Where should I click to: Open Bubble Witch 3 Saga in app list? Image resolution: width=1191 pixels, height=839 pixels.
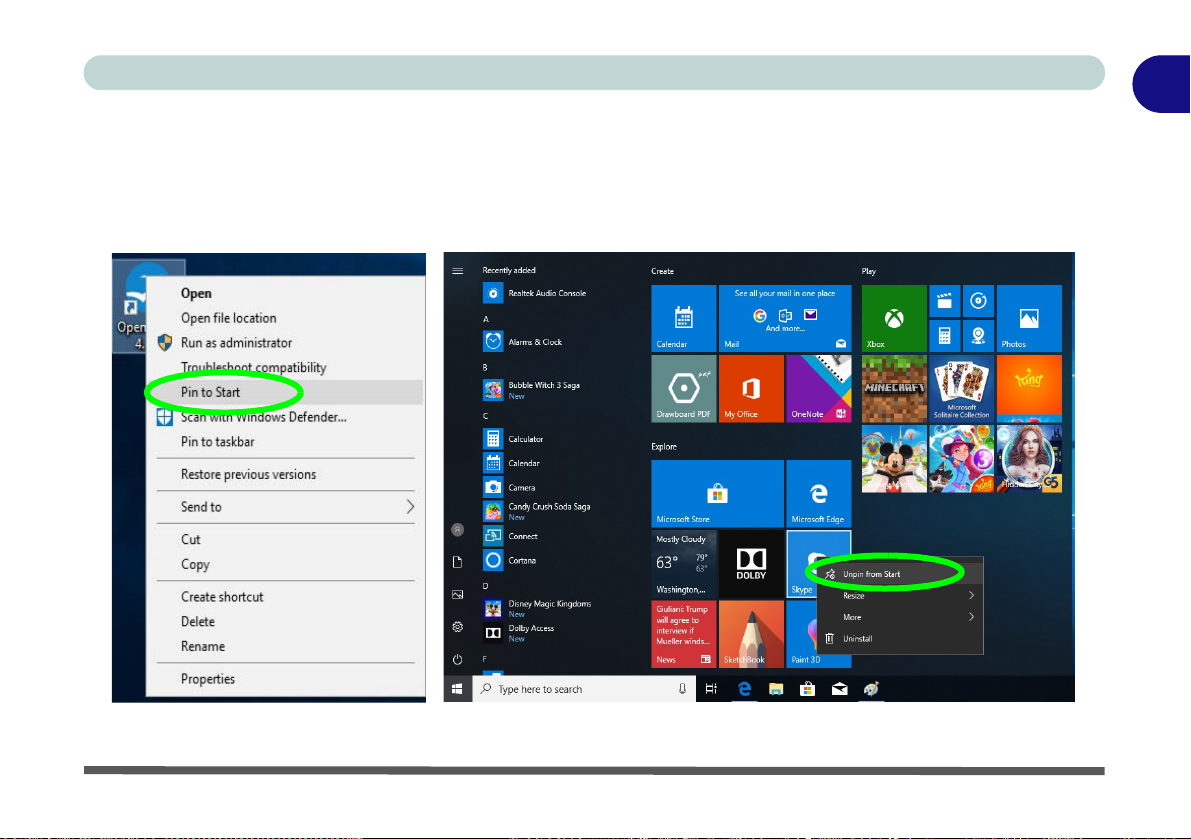pyautogui.click(x=532, y=390)
